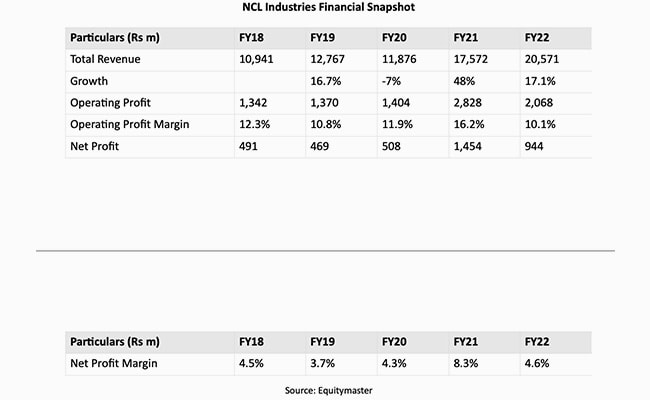This screenshot has height=400, width=650.
Task: Select the Net Profit Margin row label
Action: click(x=112, y=362)
